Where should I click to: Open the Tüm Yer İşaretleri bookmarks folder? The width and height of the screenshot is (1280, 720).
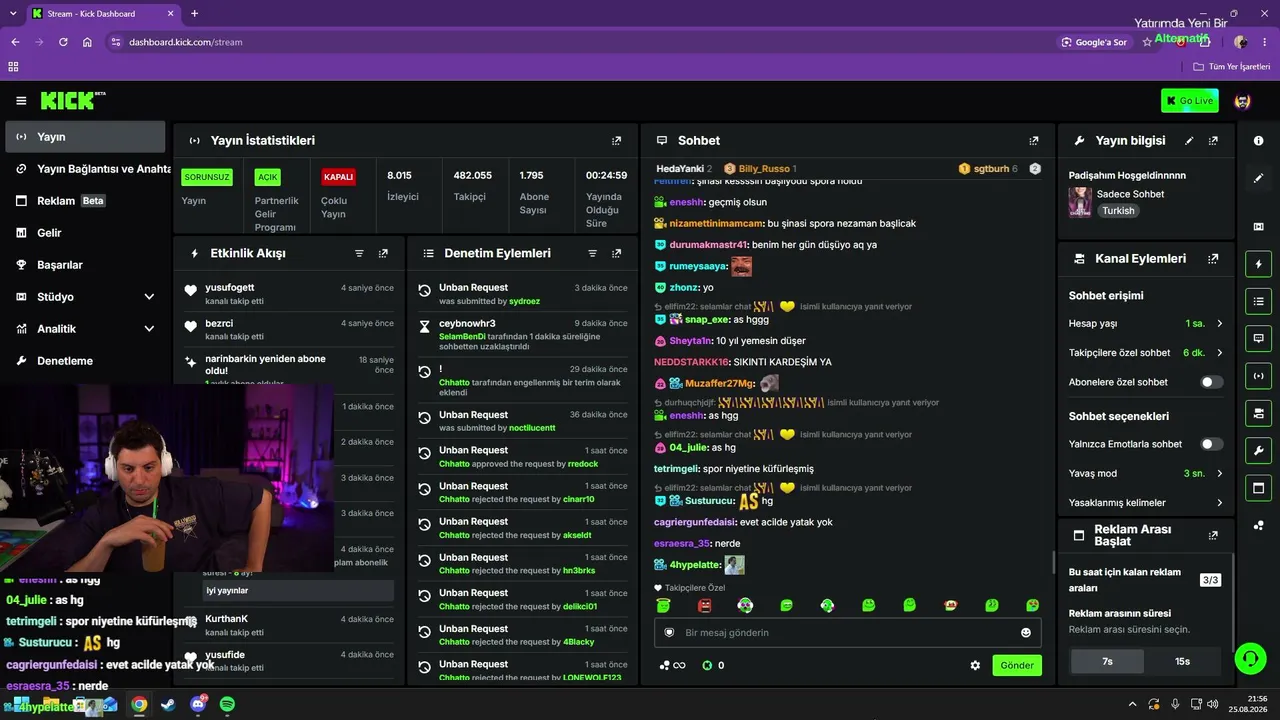(1232, 67)
